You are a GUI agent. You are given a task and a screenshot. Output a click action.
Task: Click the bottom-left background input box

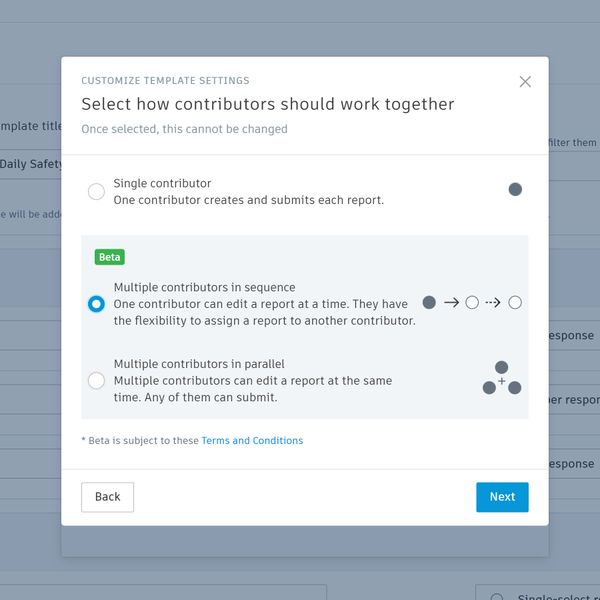click(x=160, y=593)
